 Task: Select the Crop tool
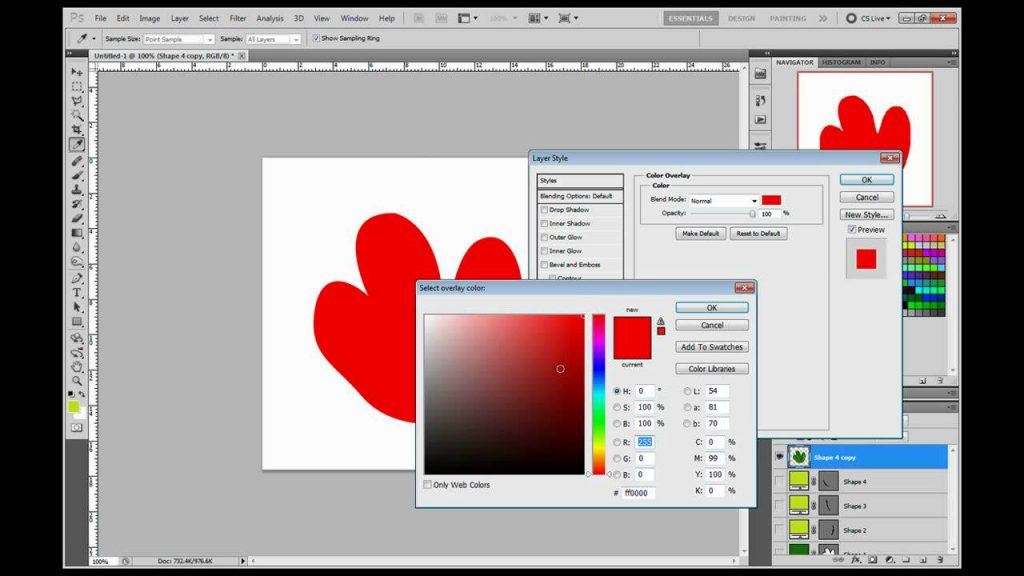77,129
